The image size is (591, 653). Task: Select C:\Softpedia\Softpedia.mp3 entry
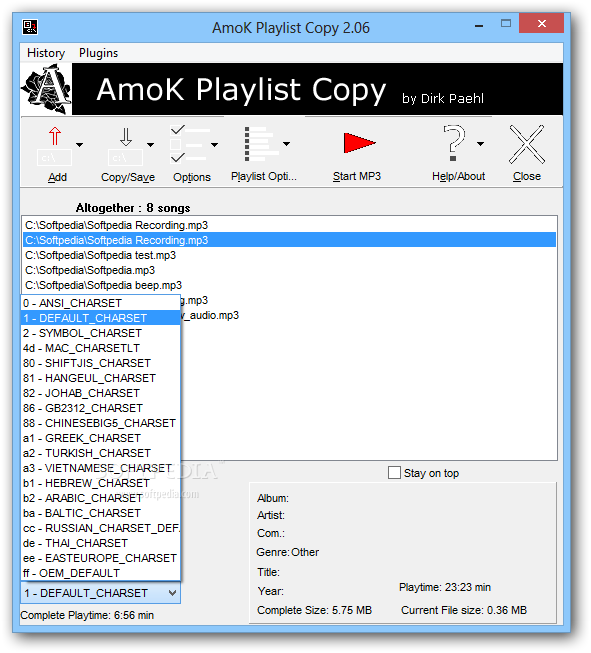coord(289,270)
